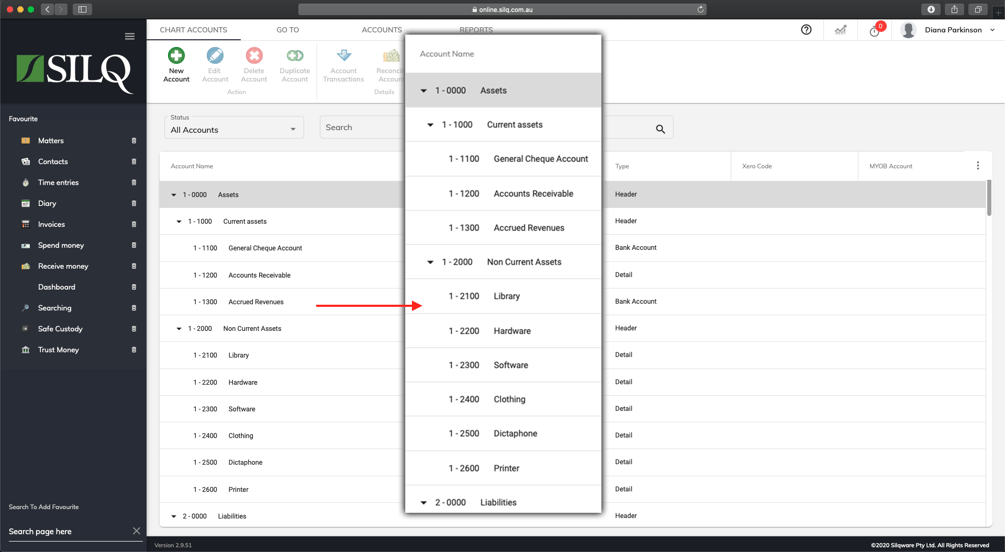Click the Search accounts input field

(x=362, y=127)
